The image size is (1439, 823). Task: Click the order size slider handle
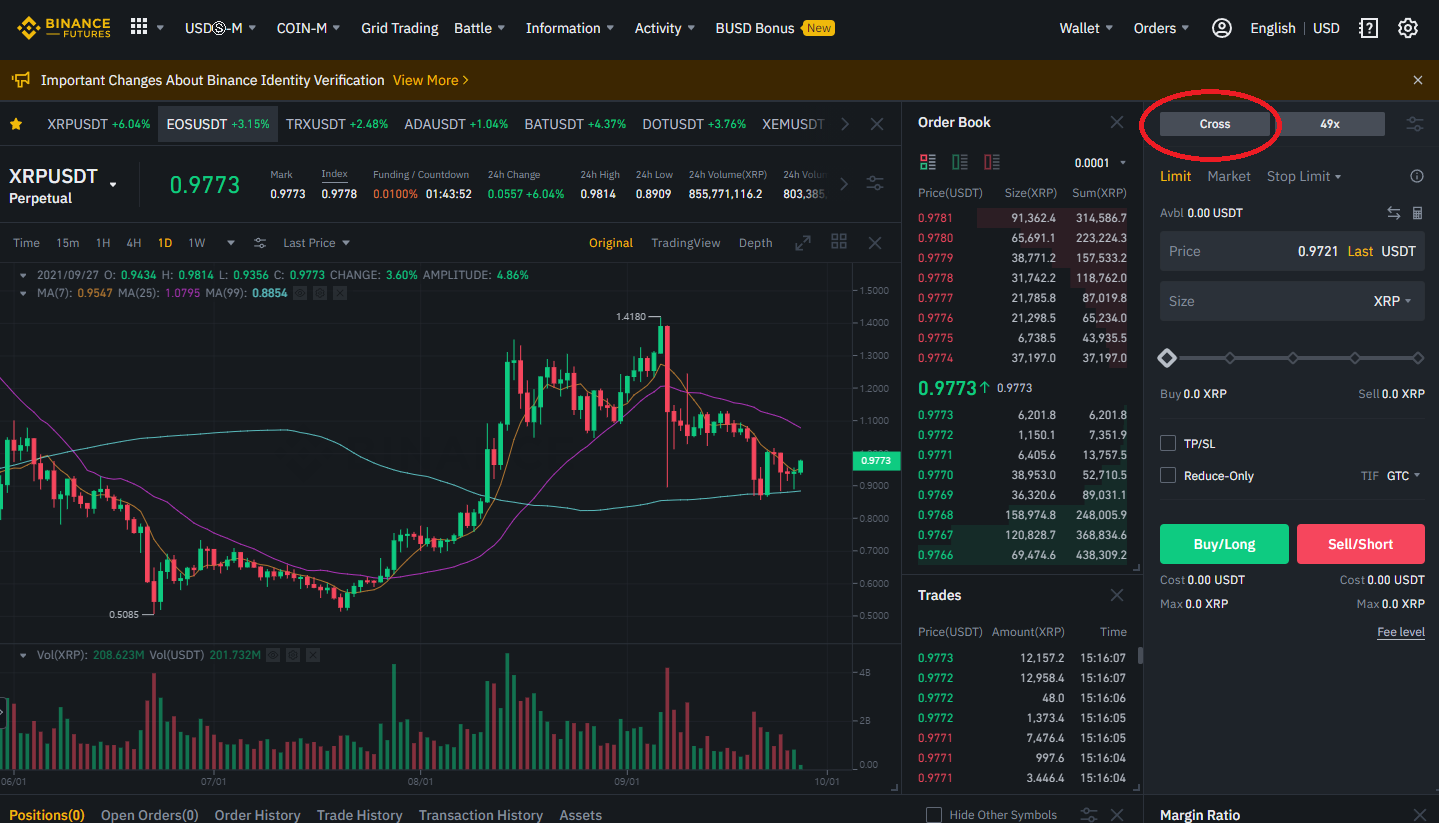[x=1166, y=358]
